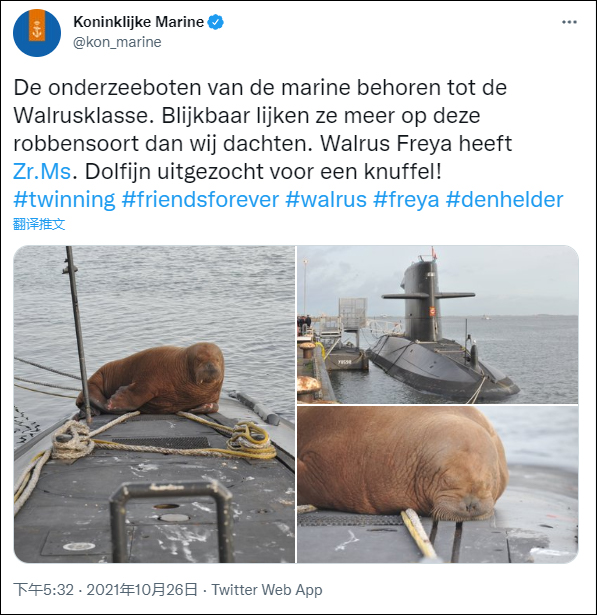
Task: Click the Koninklijke Marine display name
Action: 138,22
